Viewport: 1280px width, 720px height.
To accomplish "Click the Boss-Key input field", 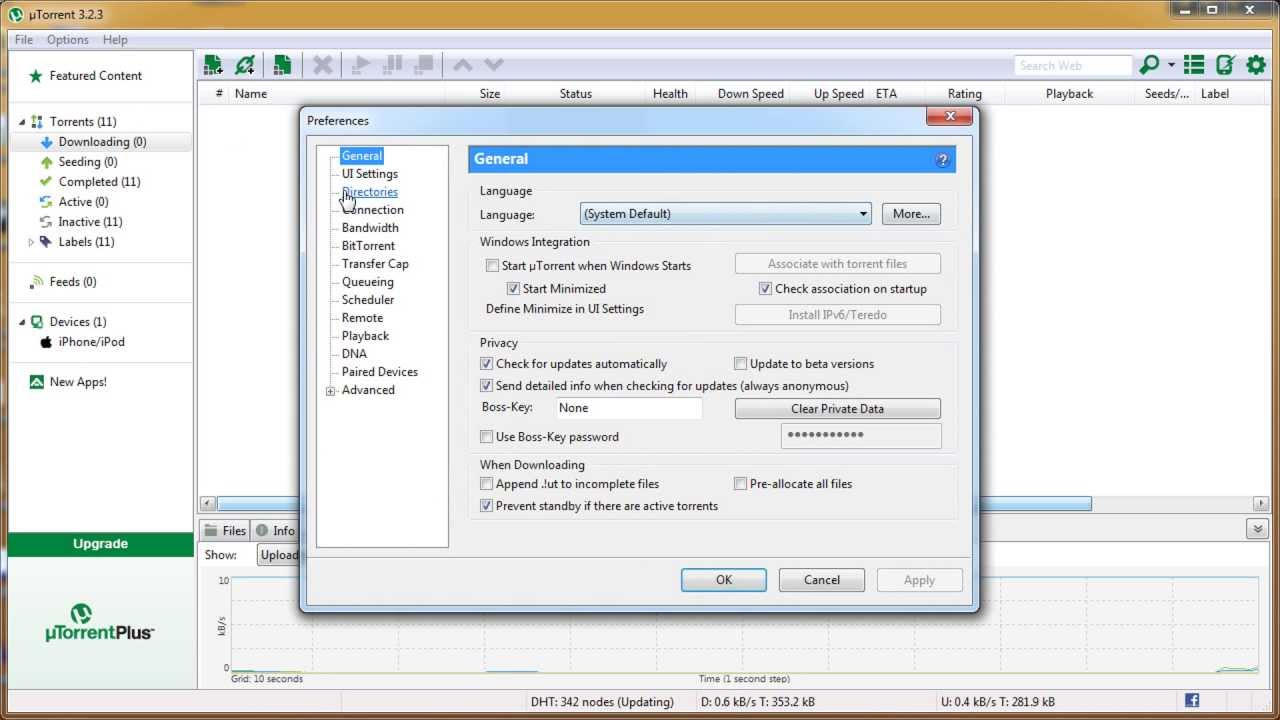I will point(629,408).
